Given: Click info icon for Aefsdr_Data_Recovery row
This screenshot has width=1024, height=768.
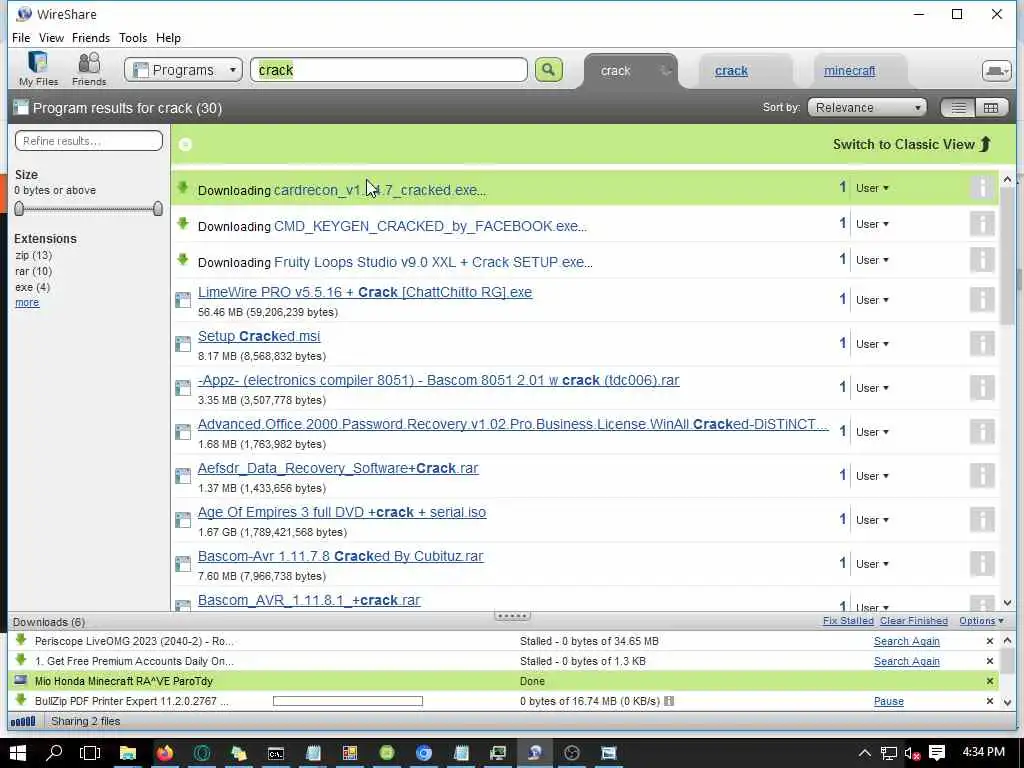Looking at the screenshot, I should tap(982, 475).
